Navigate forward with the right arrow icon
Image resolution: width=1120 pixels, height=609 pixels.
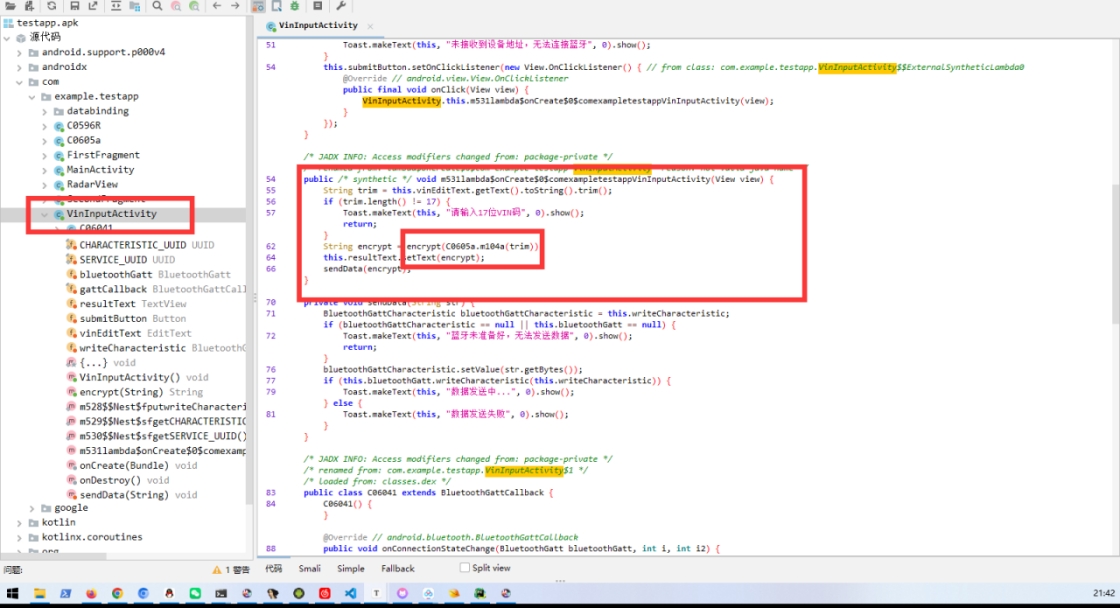236,6
